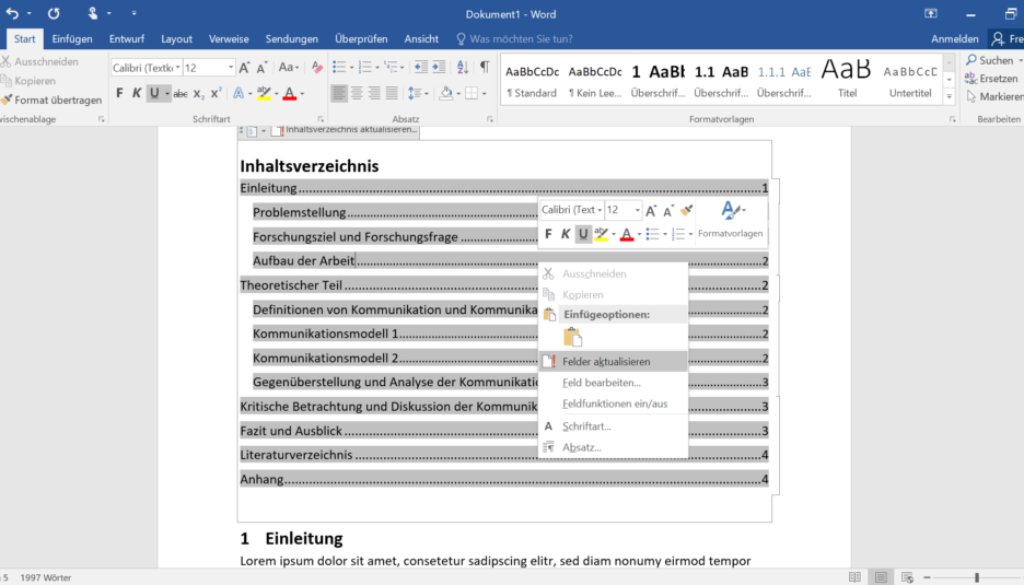Viewport: 1024px width, 585px height.
Task: Open font size dropdown in ribbon
Action: click(x=231, y=68)
